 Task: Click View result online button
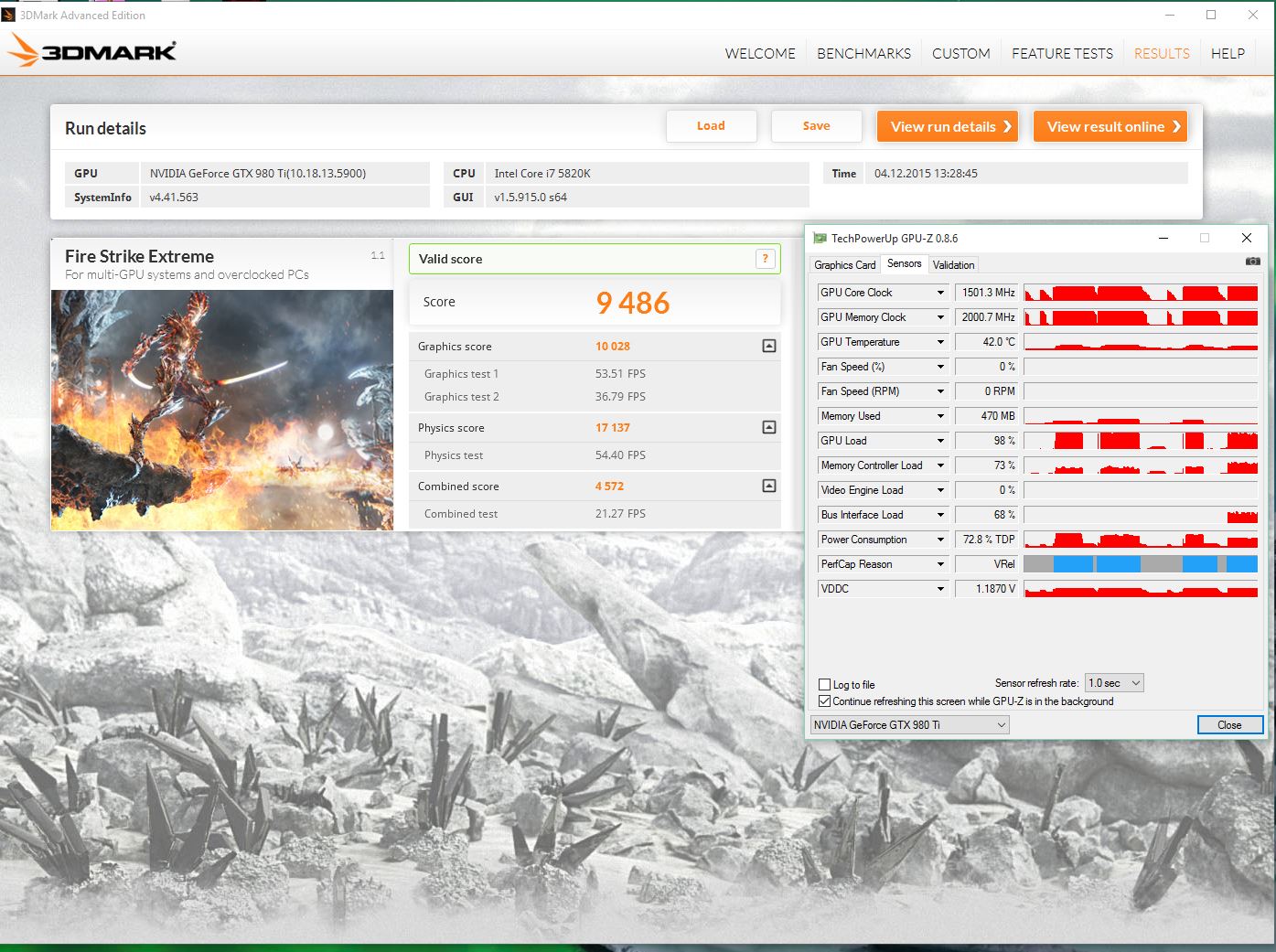[x=1110, y=126]
